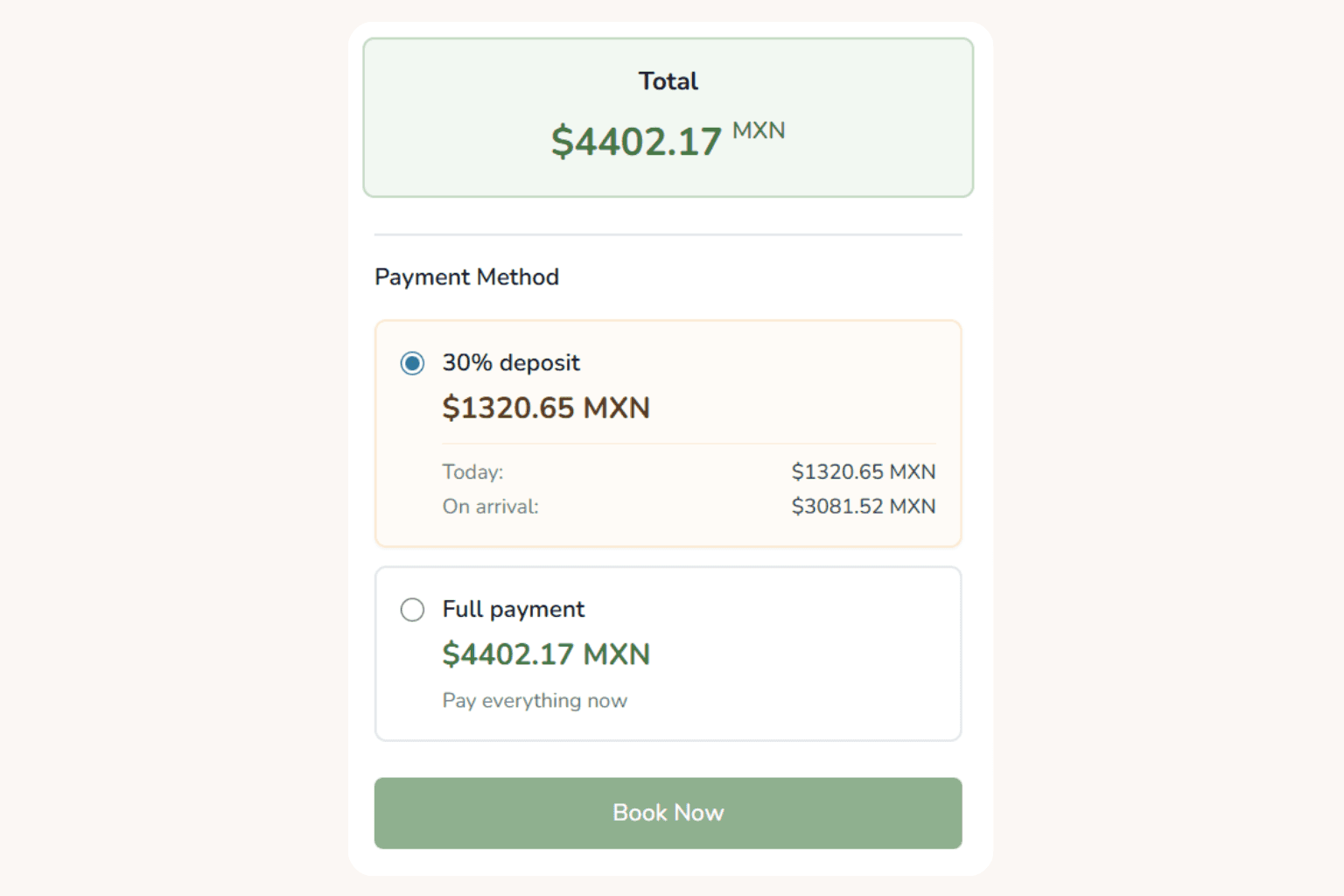Viewport: 1344px width, 896px height.
Task: Select the Full payment radio button
Action: pyautogui.click(x=412, y=610)
